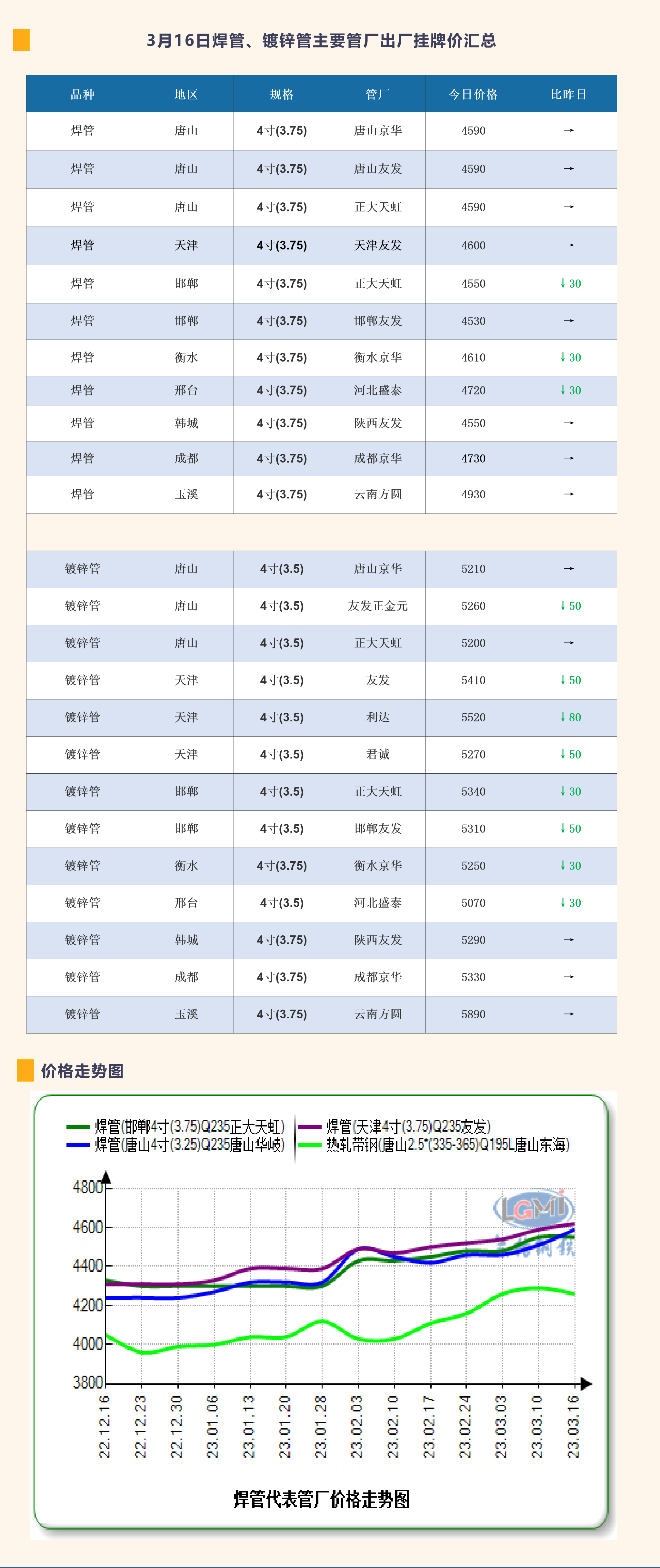
Task: Click the right arrow in the 5890 price row
Action: pos(569,1014)
